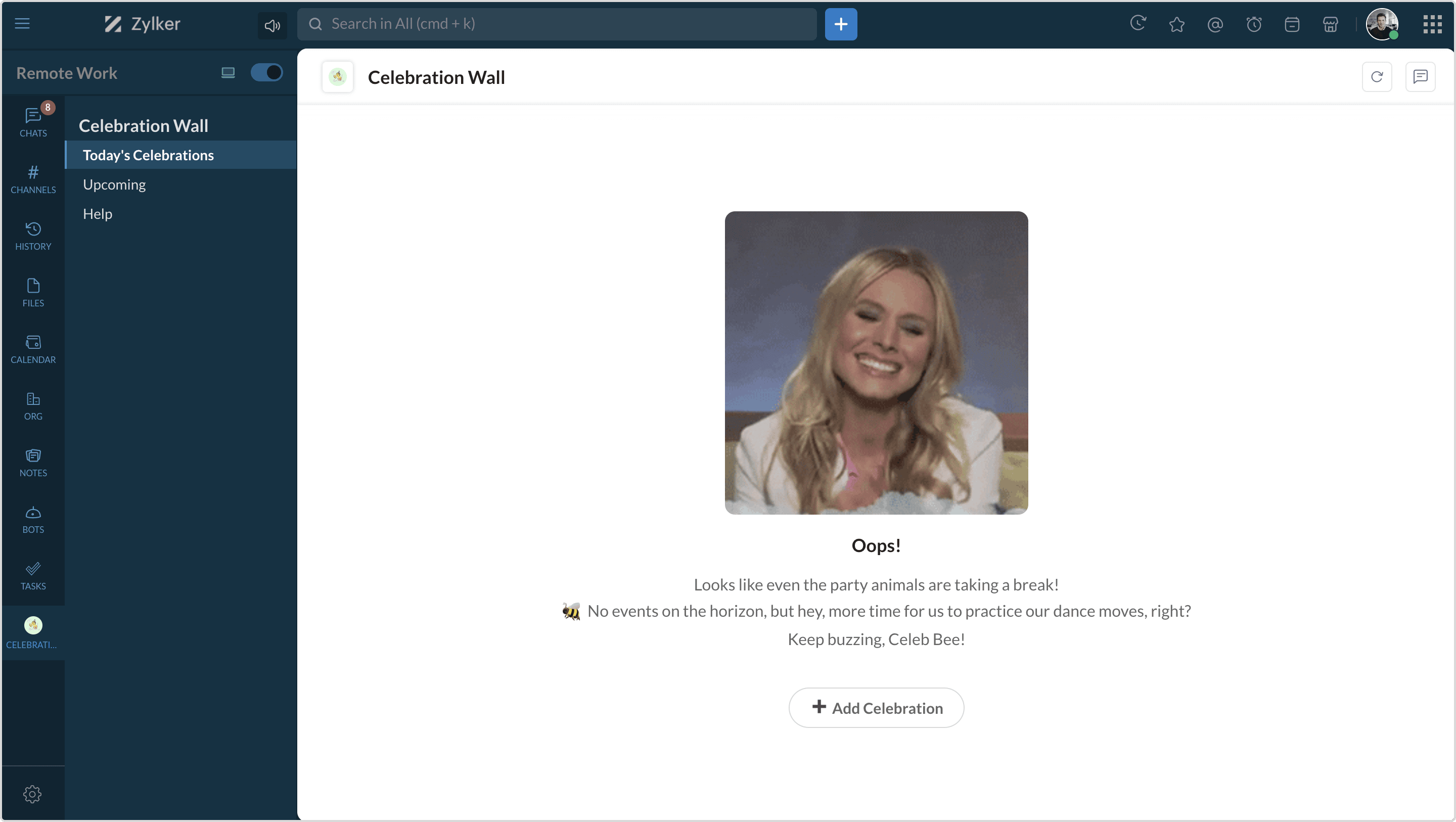Screen dimensions: 1456x822
Task: Open Chats in the sidebar
Action: (x=33, y=123)
